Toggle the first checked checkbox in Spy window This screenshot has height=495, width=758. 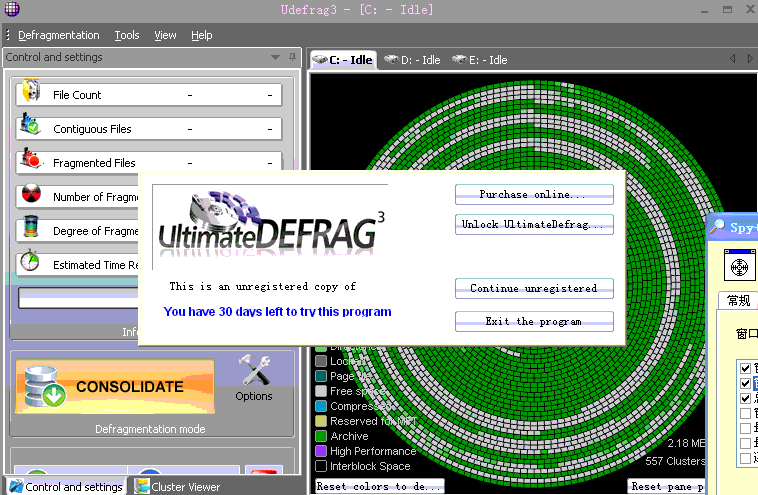click(745, 368)
